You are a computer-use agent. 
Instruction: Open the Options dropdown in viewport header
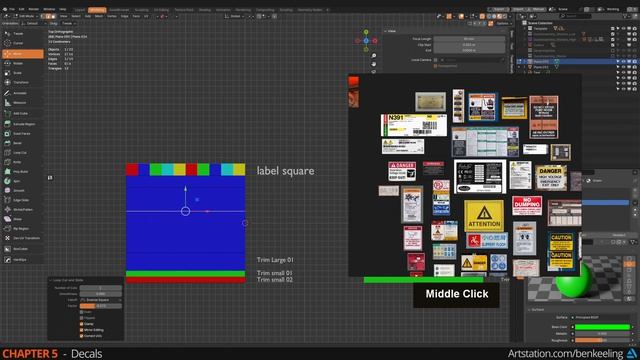[x=503, y=23]
